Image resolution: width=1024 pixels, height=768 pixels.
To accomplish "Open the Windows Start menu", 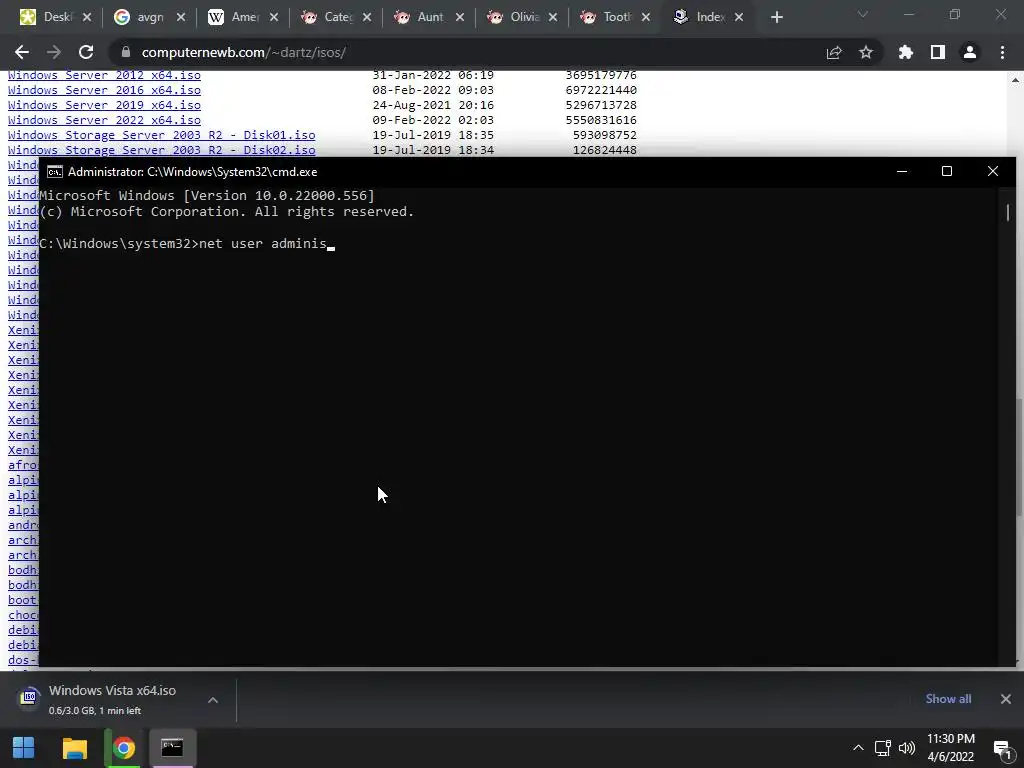I will point(24,748).
